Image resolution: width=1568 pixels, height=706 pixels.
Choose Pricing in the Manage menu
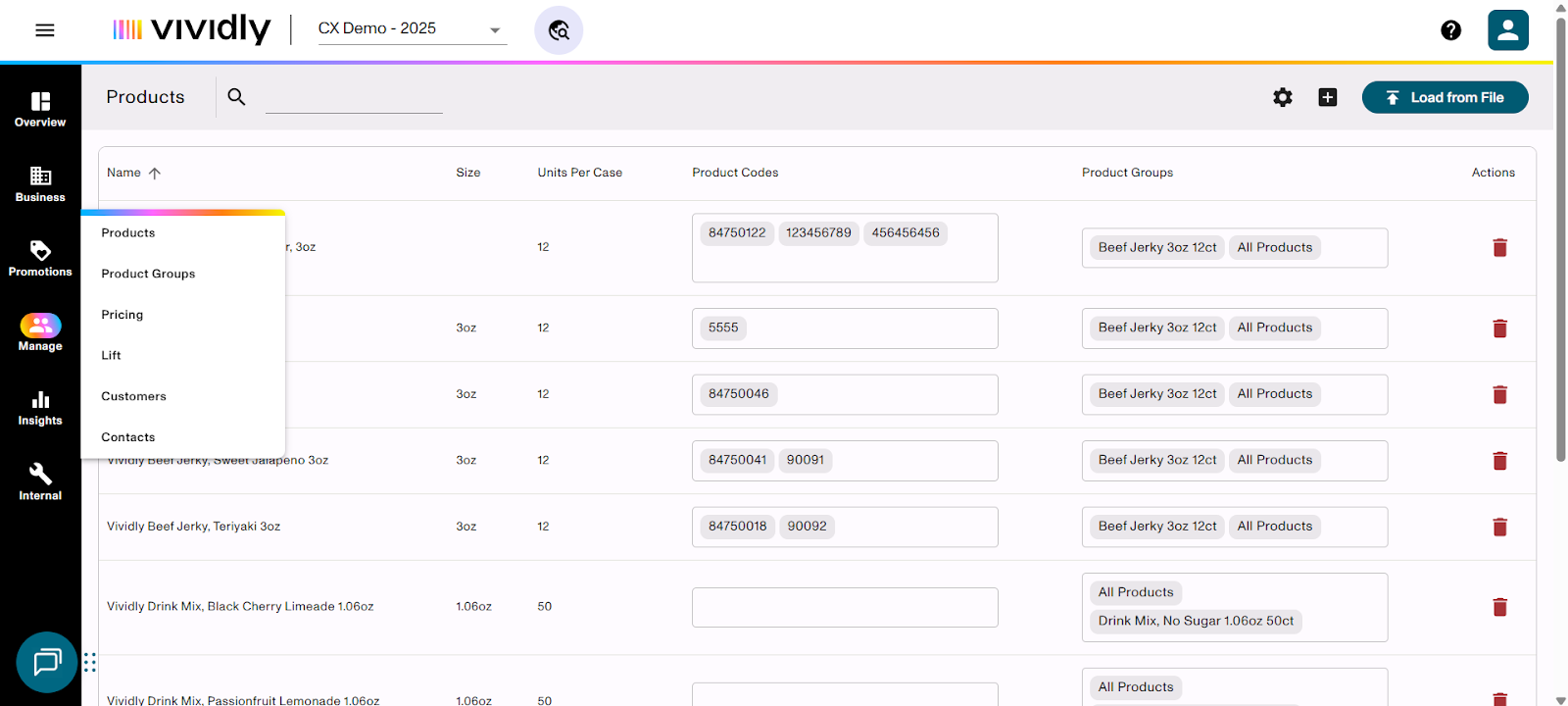click(122, 315)
